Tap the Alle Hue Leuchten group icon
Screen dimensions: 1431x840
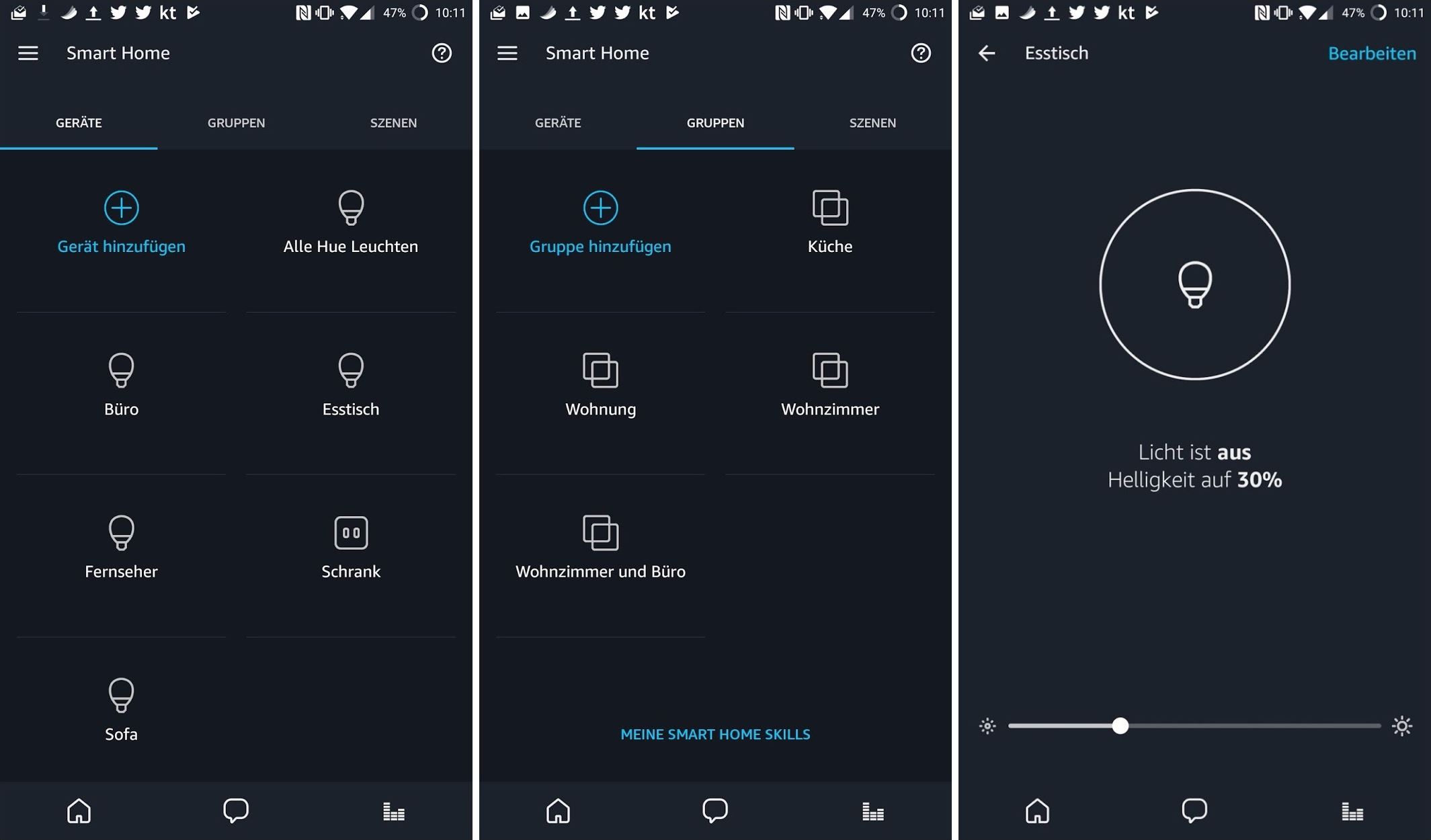pos(351,208)
